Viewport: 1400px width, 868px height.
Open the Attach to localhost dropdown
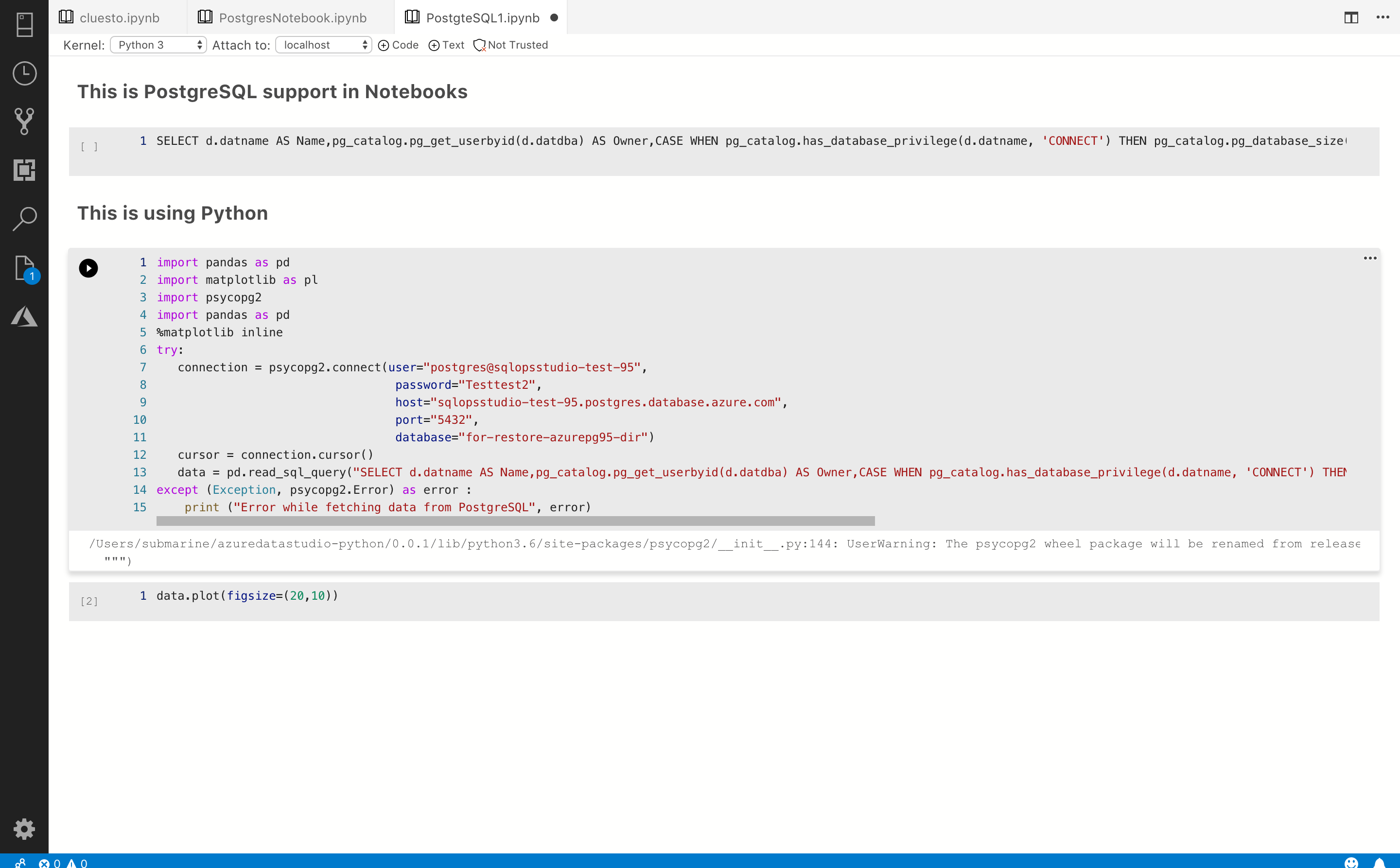[x=323, y=45]
